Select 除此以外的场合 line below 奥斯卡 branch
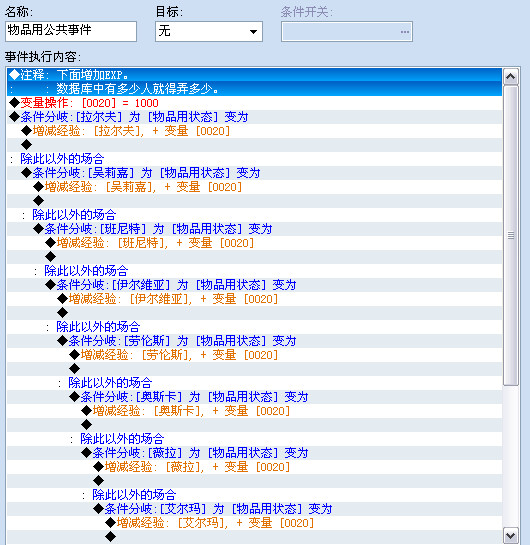This screenshot has width=530, height=545. click(x=255, y=439)
